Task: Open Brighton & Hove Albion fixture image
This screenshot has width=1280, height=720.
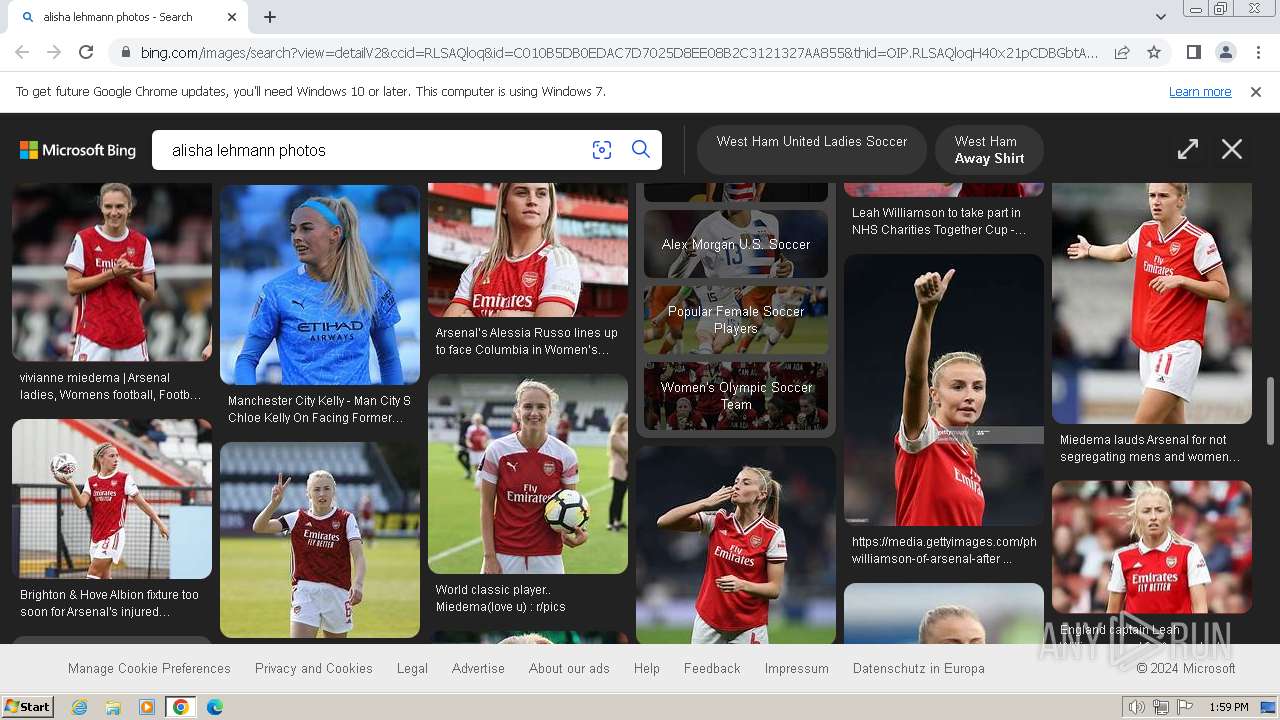Action: point(112,499)
